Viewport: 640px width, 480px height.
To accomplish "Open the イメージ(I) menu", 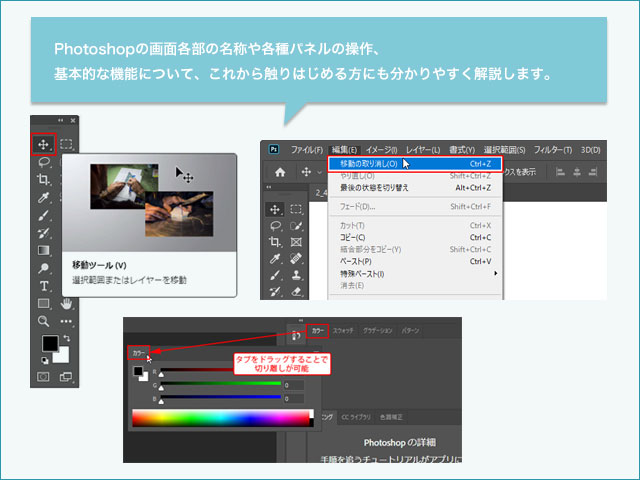I will click(381, 150).
